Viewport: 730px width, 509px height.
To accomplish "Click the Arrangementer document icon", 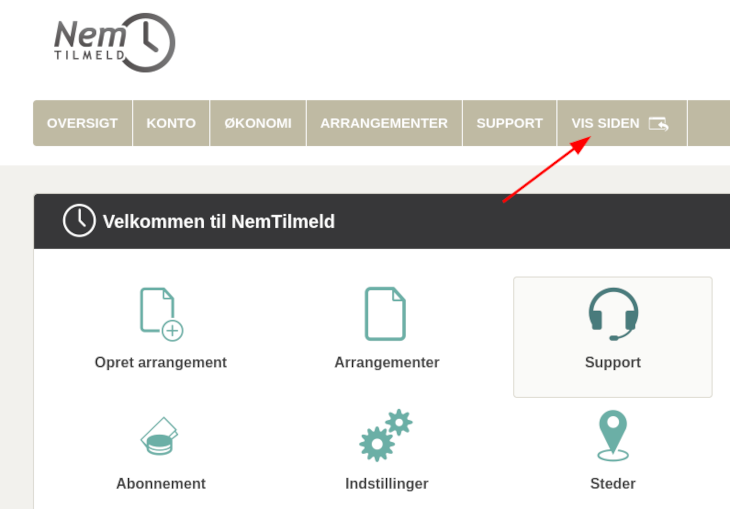I will click(x=385, y=314).
